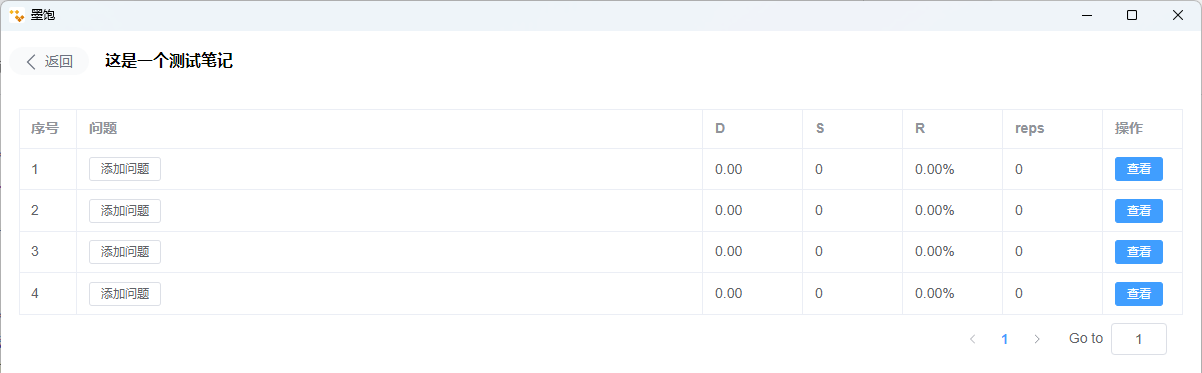This screenshot has width=1202, height=373.
Task: Go to next page with right arrow
Action: [1037, 339]
